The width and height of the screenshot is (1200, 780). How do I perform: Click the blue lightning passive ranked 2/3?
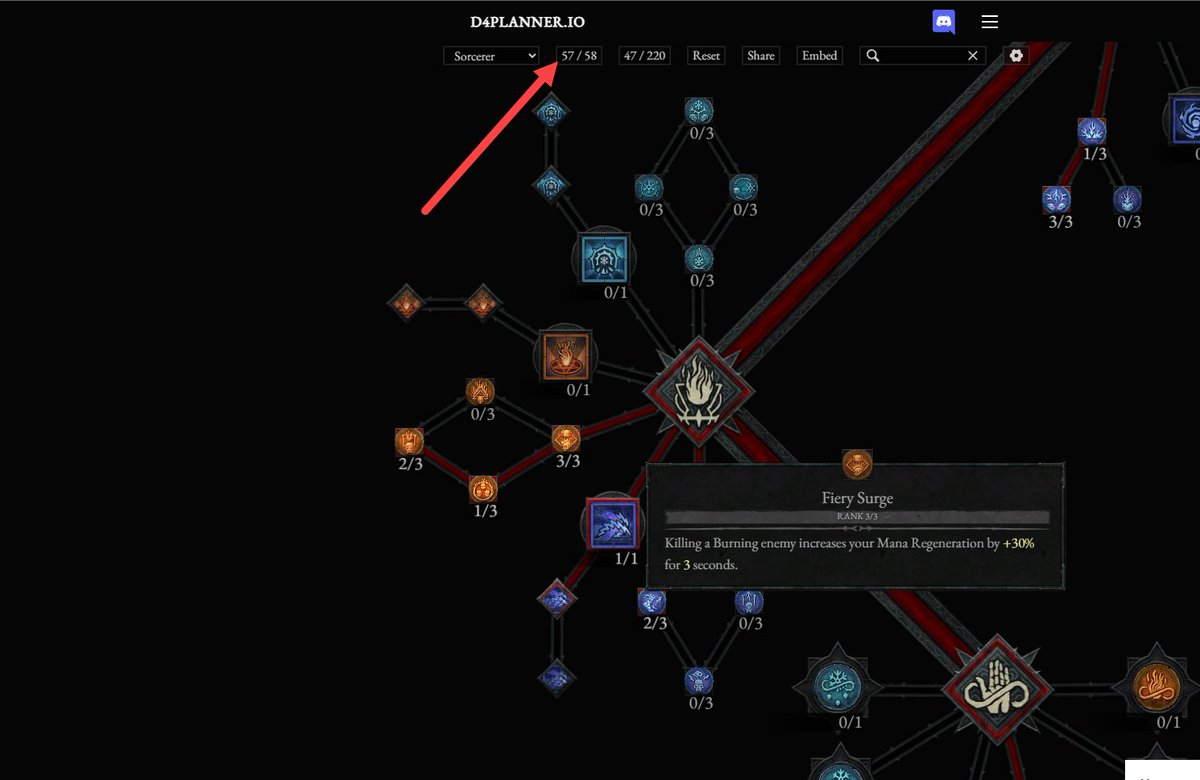[x=652, y=601]
